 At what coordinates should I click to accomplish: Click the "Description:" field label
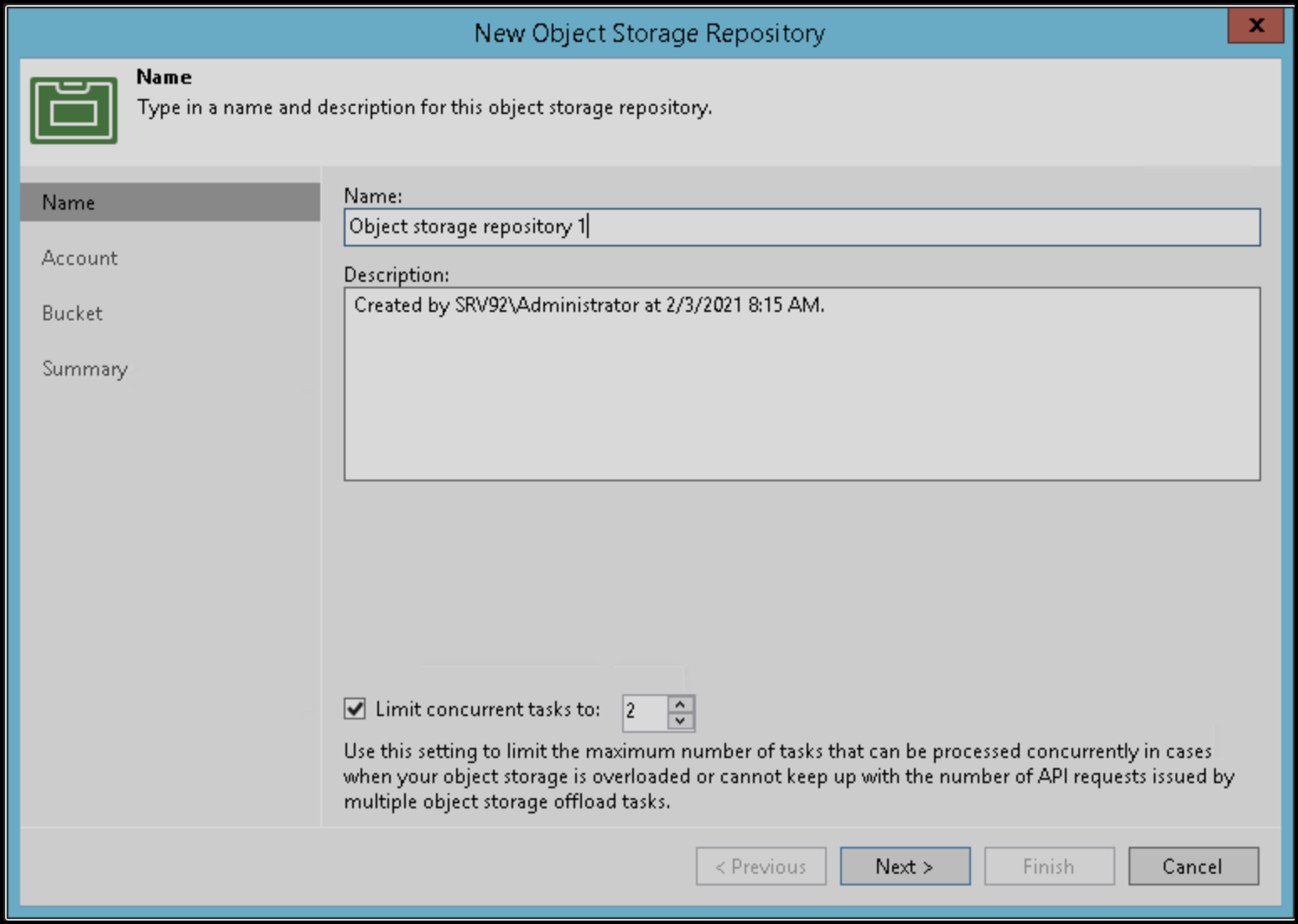[397, 275]
